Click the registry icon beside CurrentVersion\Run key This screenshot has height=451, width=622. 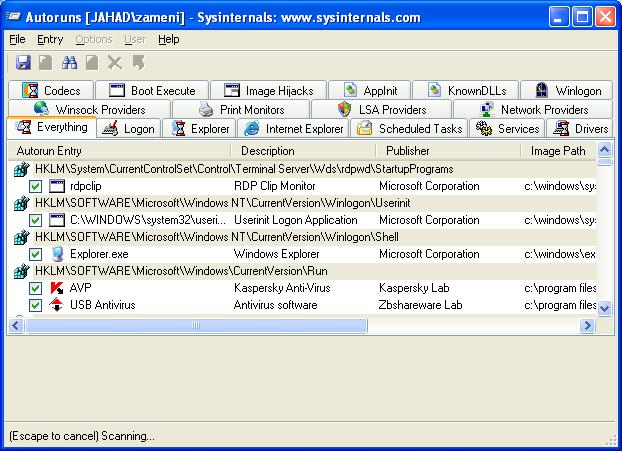tap(21, 271)
